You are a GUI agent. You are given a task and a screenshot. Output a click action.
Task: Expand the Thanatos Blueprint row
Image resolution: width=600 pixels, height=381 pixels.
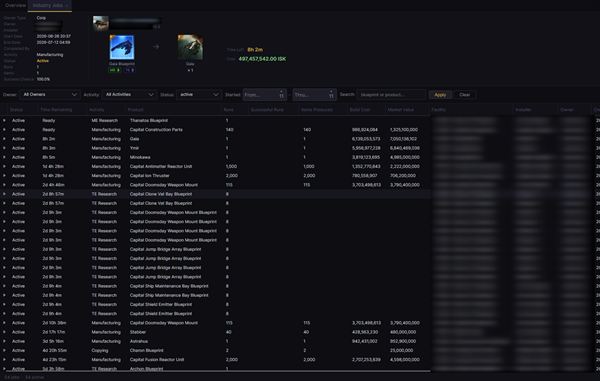(4, 120)
